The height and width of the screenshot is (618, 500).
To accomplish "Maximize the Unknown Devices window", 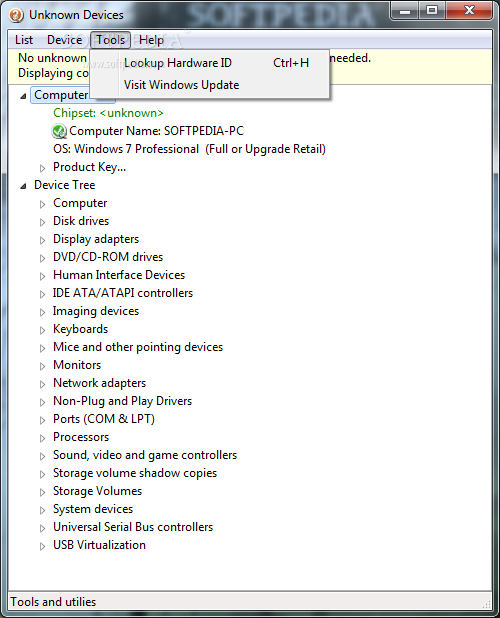I will [432, 11].
